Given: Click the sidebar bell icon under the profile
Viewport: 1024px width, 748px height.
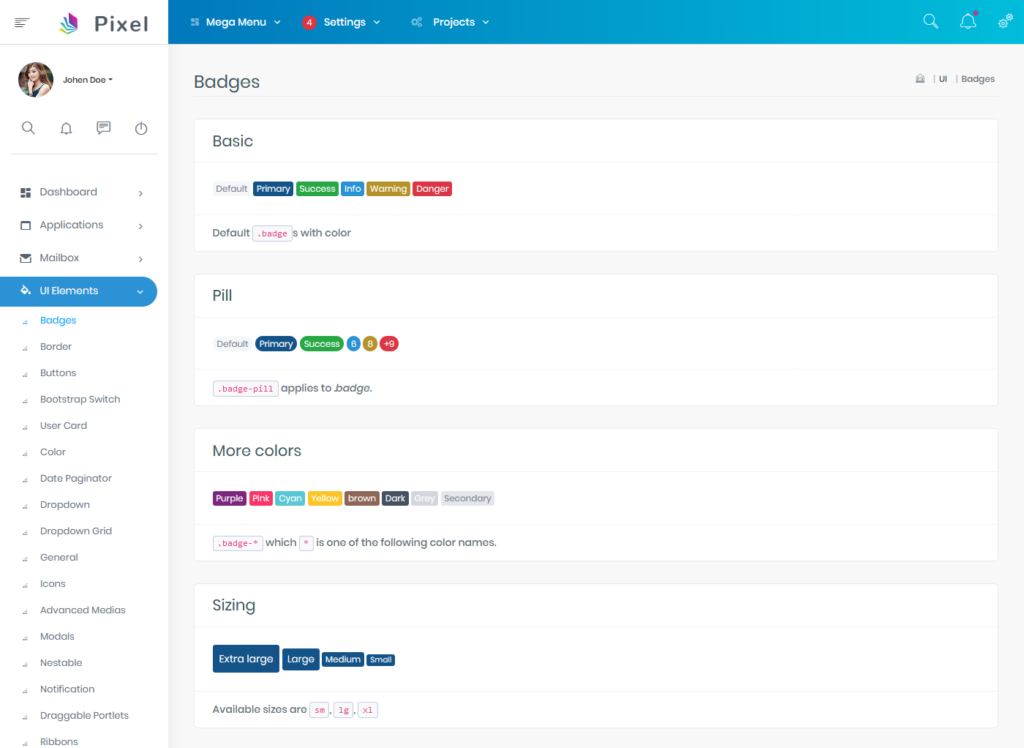Looking at the screenshot, I should tap(66, 128).
